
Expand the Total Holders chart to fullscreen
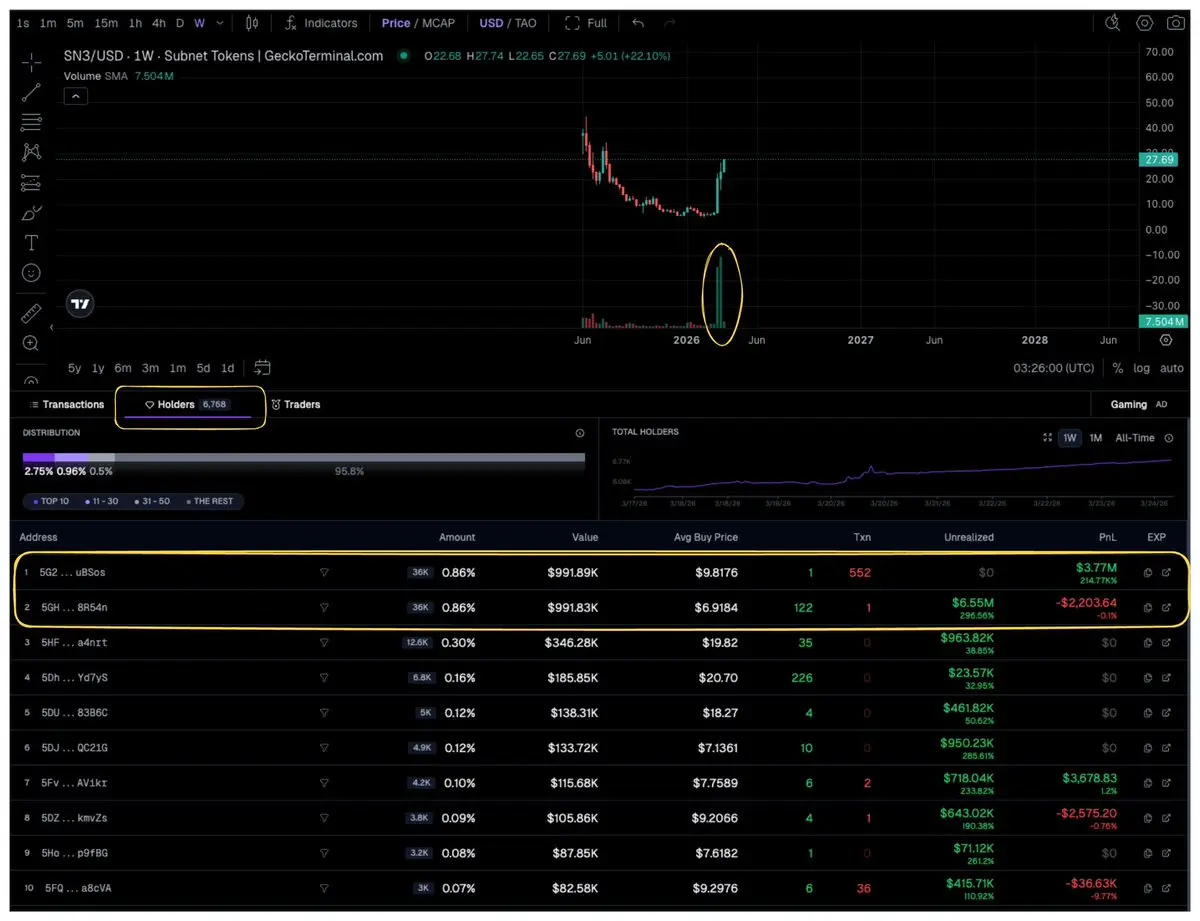(x=1047, y=438)
